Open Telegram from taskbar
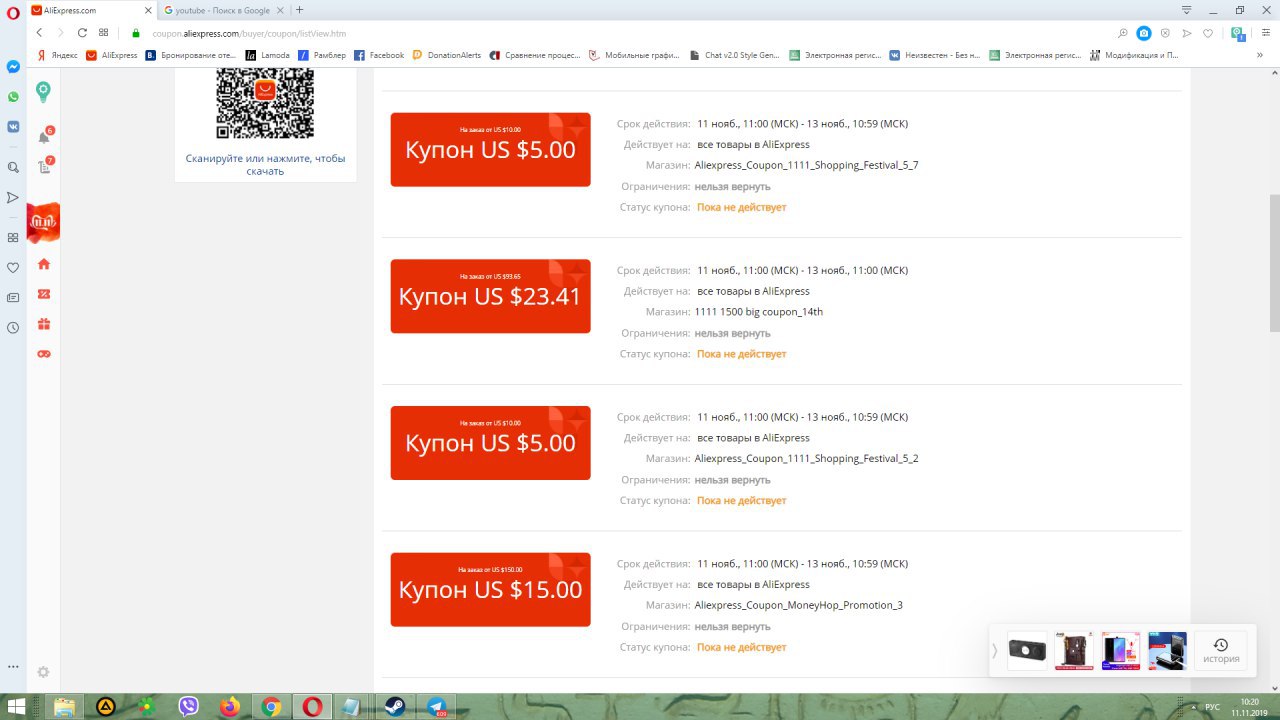 point(436,706)
